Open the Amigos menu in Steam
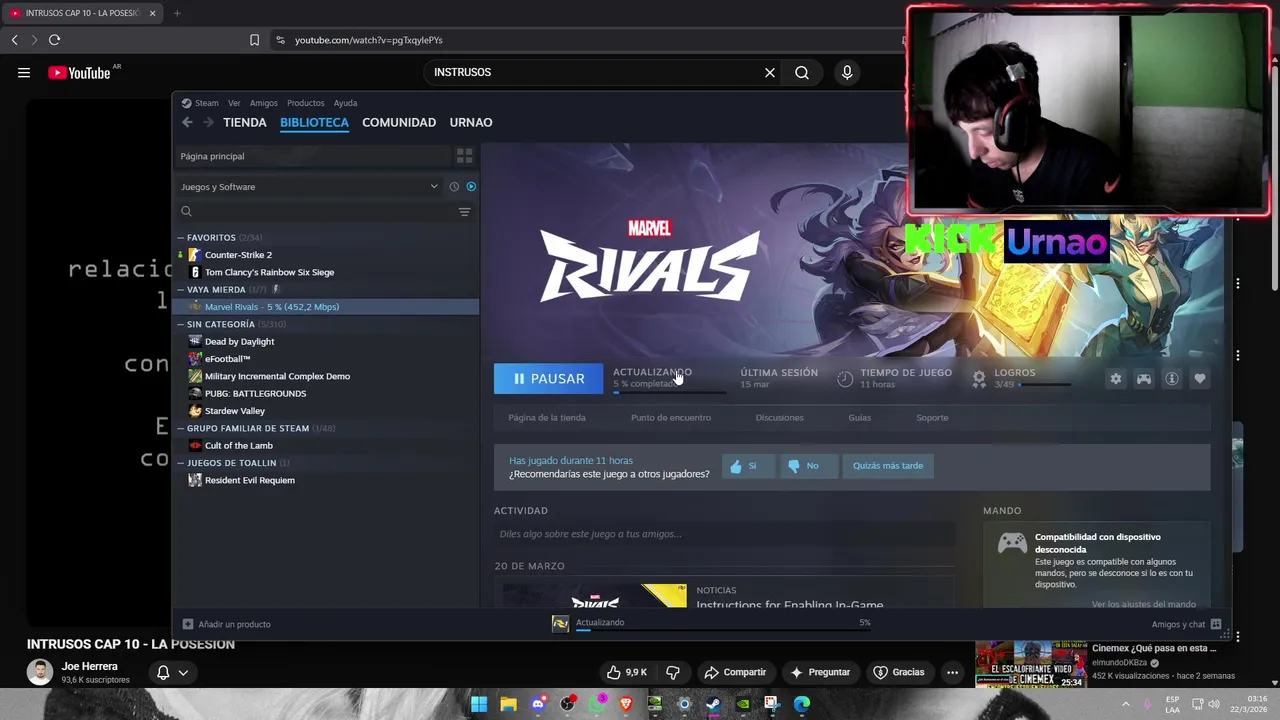 (264, 103)
